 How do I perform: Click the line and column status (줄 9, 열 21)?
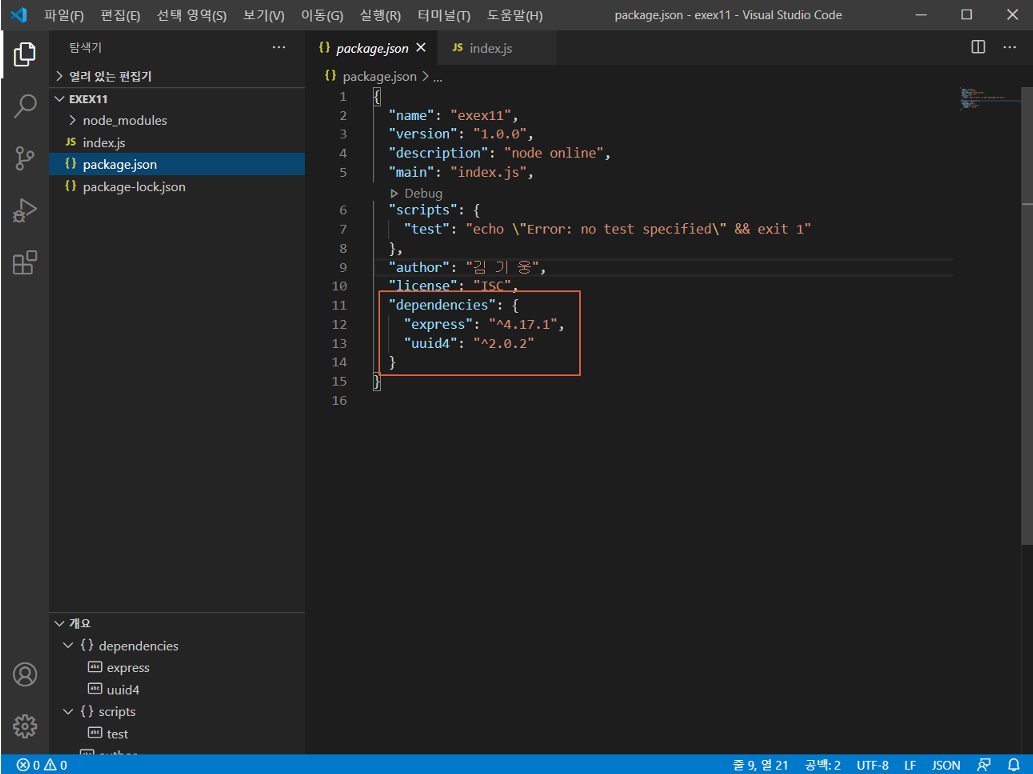click(x=760, y=765)
